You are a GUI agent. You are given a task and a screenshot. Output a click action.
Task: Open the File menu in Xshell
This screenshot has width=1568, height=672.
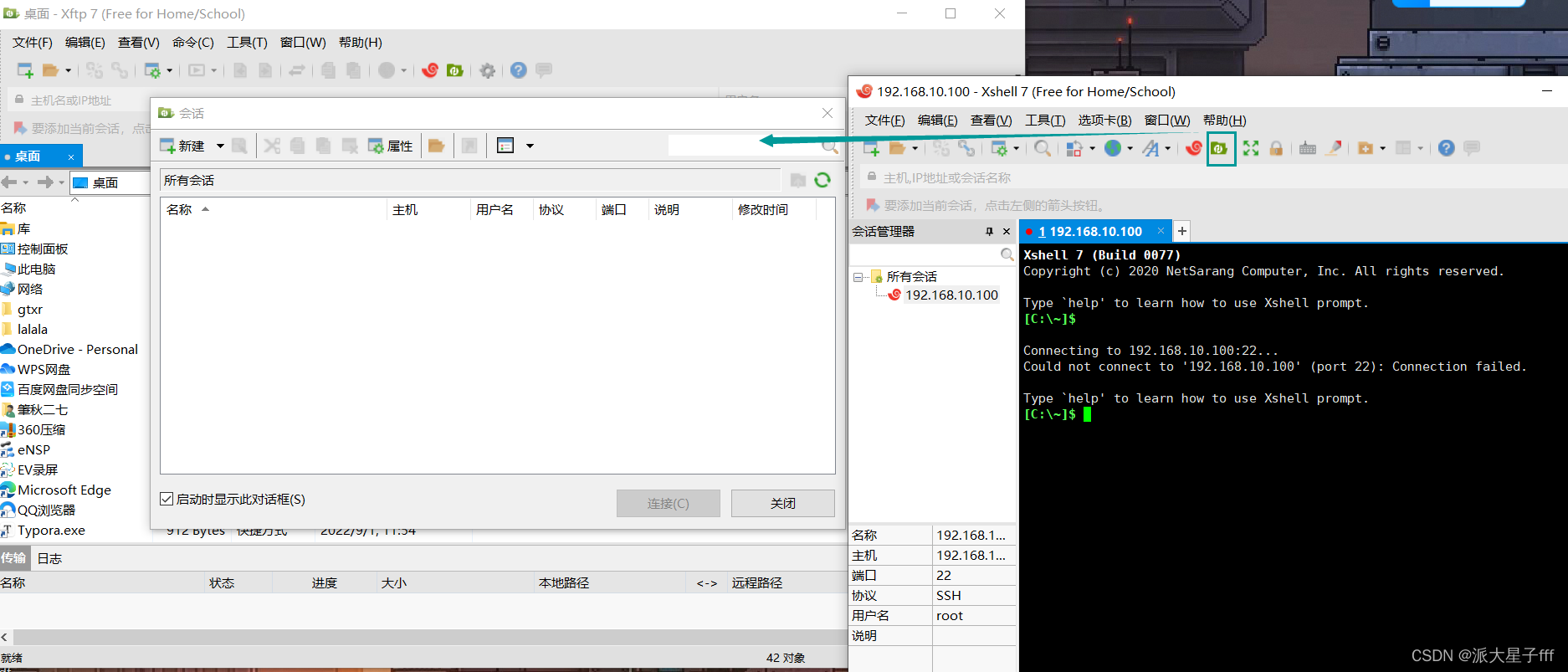tap(884, 121)
